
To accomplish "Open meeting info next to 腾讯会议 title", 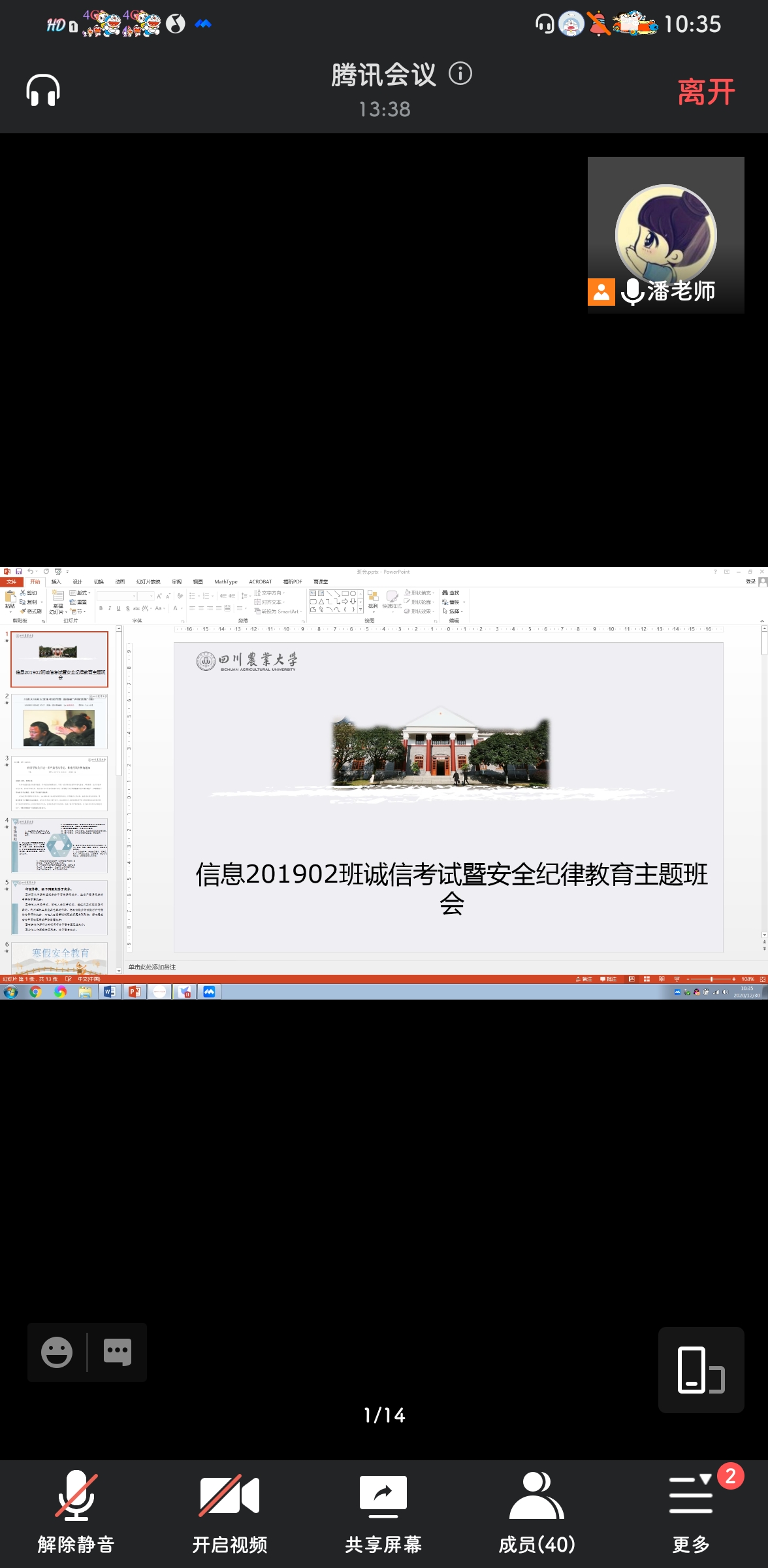I will tap(460, 74).
